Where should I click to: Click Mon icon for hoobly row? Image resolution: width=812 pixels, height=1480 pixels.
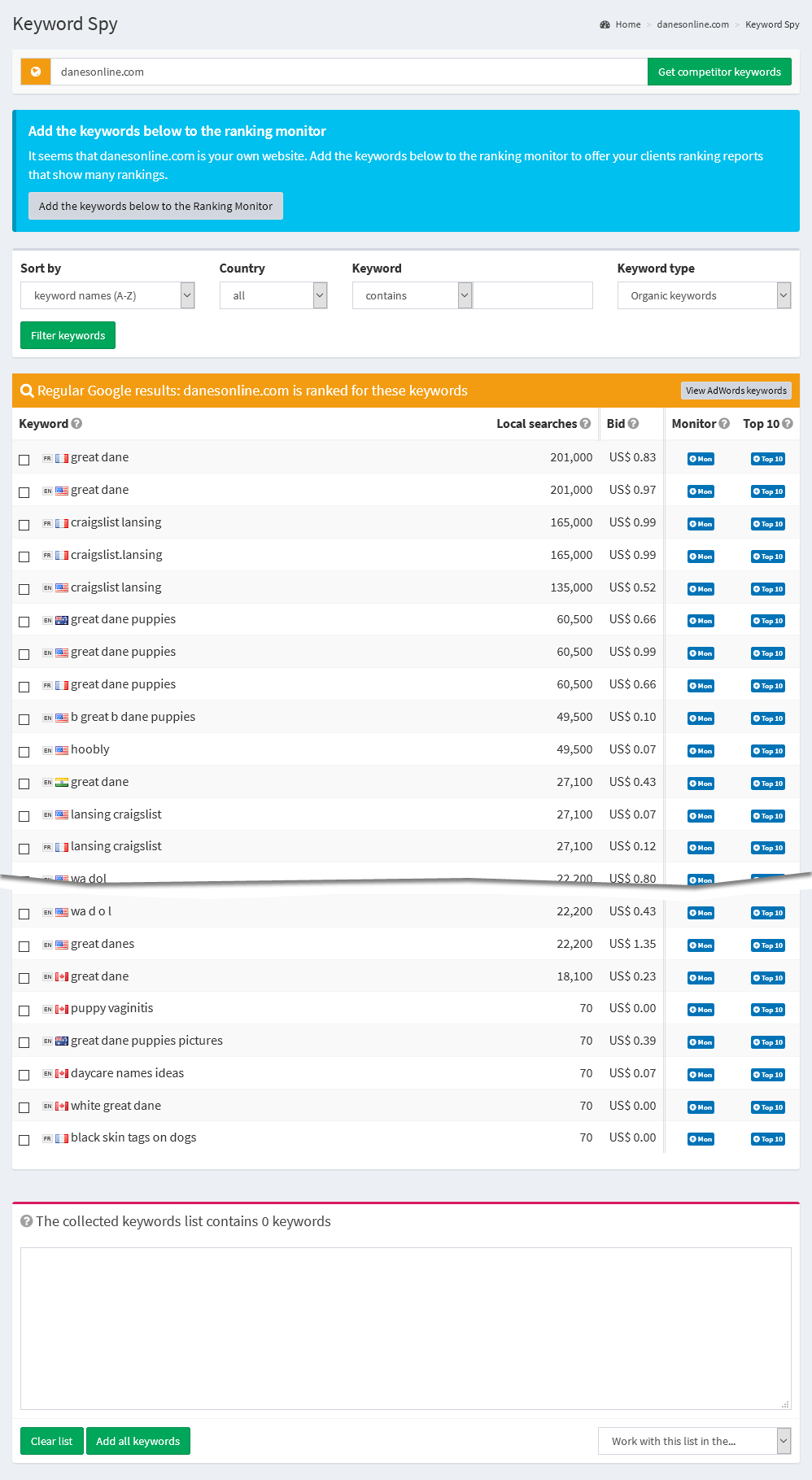point(701,751)
